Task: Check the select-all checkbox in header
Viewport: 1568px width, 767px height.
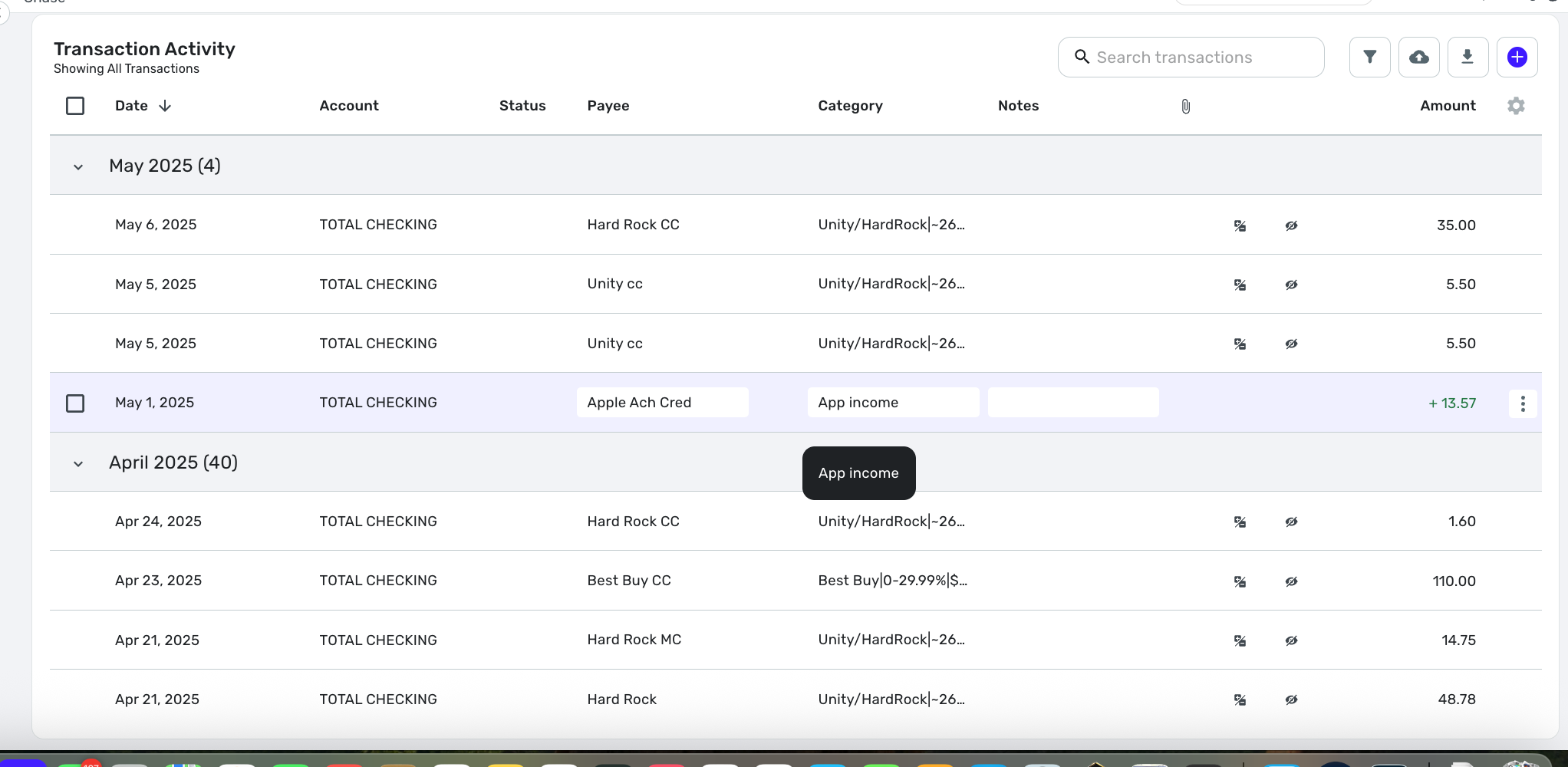Action: [75, 106]
